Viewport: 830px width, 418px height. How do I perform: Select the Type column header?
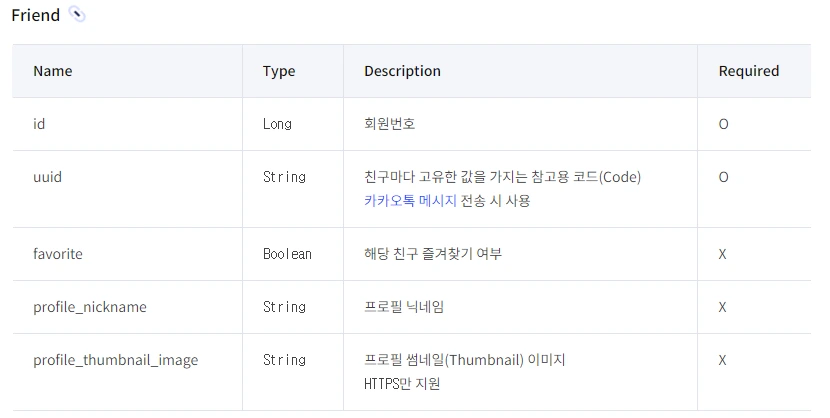tap(279, 71)
